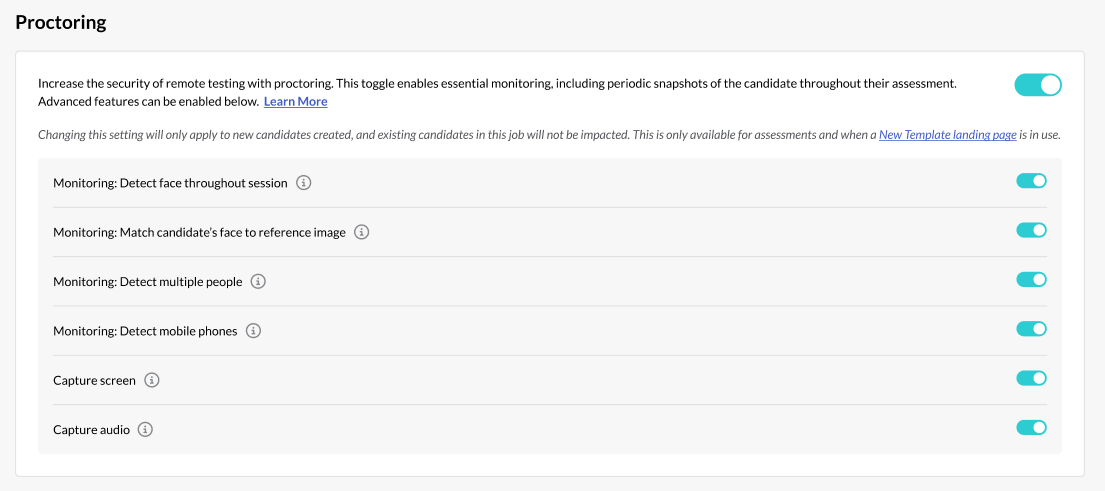Turn off Capture audio toggle
The width and height of the screenshot is (1105, 491).
pos(1031,428)
